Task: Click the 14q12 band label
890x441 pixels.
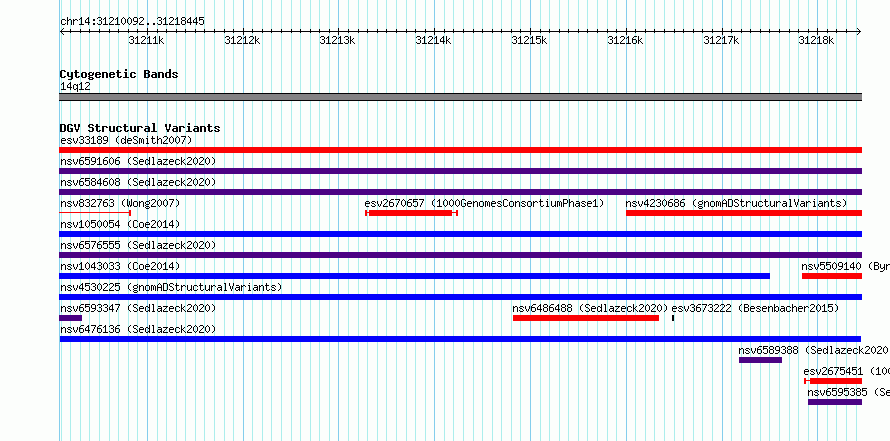Action: pyautogui.click(x=75, y=87)
